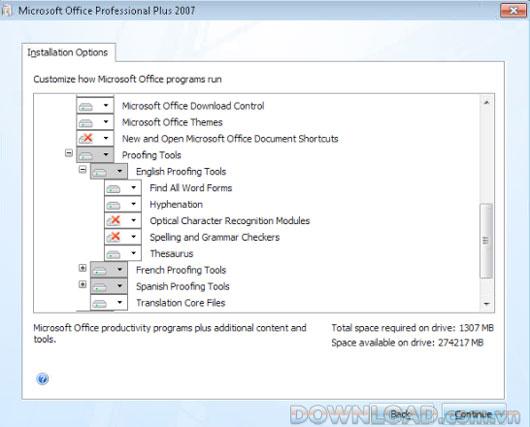Image resolution: width=530 pixels, height=427 pixels.
Task: Click the drive icon for English Proofing Tools
Action: point(100,172)
